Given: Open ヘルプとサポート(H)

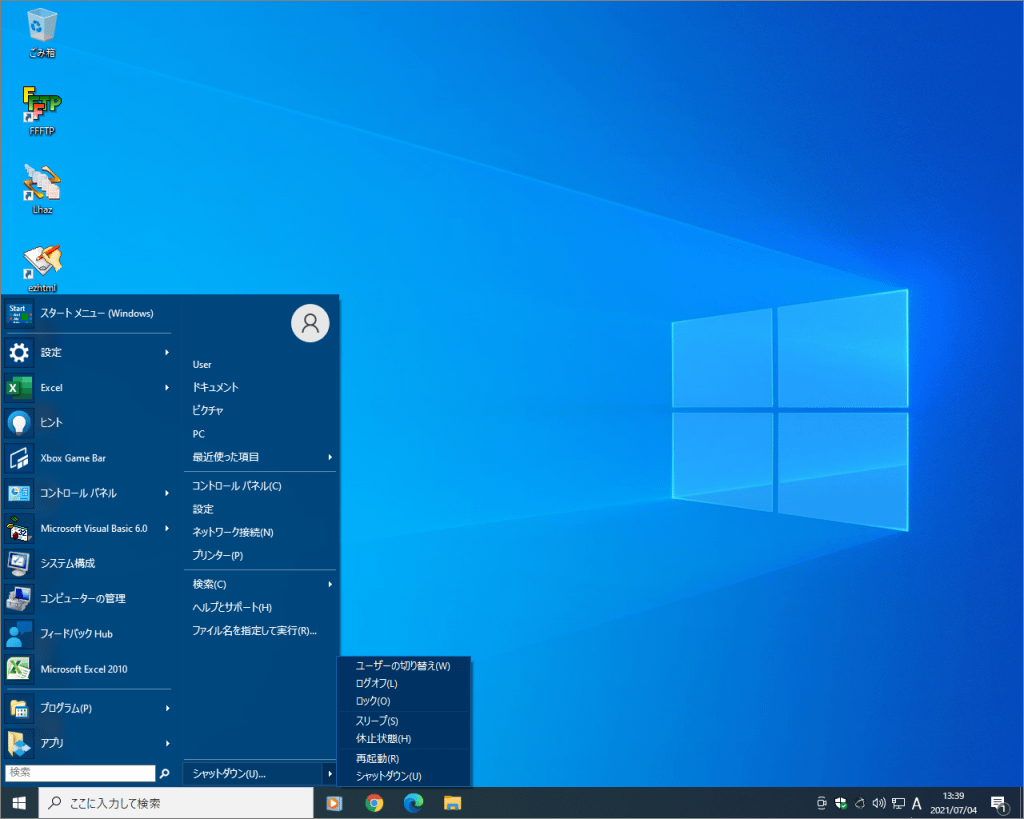Looking at the screenshot, I should tap(232, 608).
